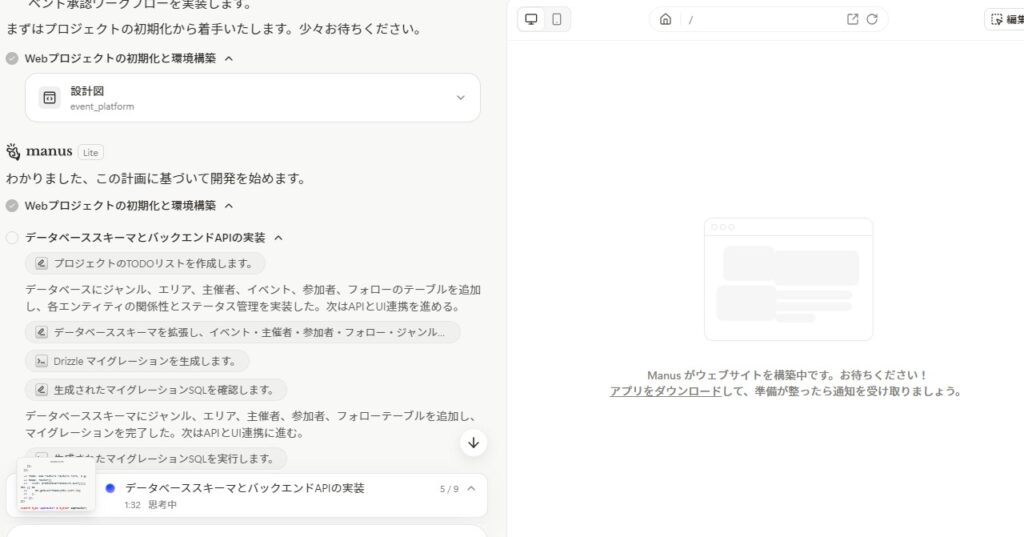Viewport: 1024px width, 537px height.
Task: Collapse the 5/9 task progress panel
Action: (x=471, y=488)
